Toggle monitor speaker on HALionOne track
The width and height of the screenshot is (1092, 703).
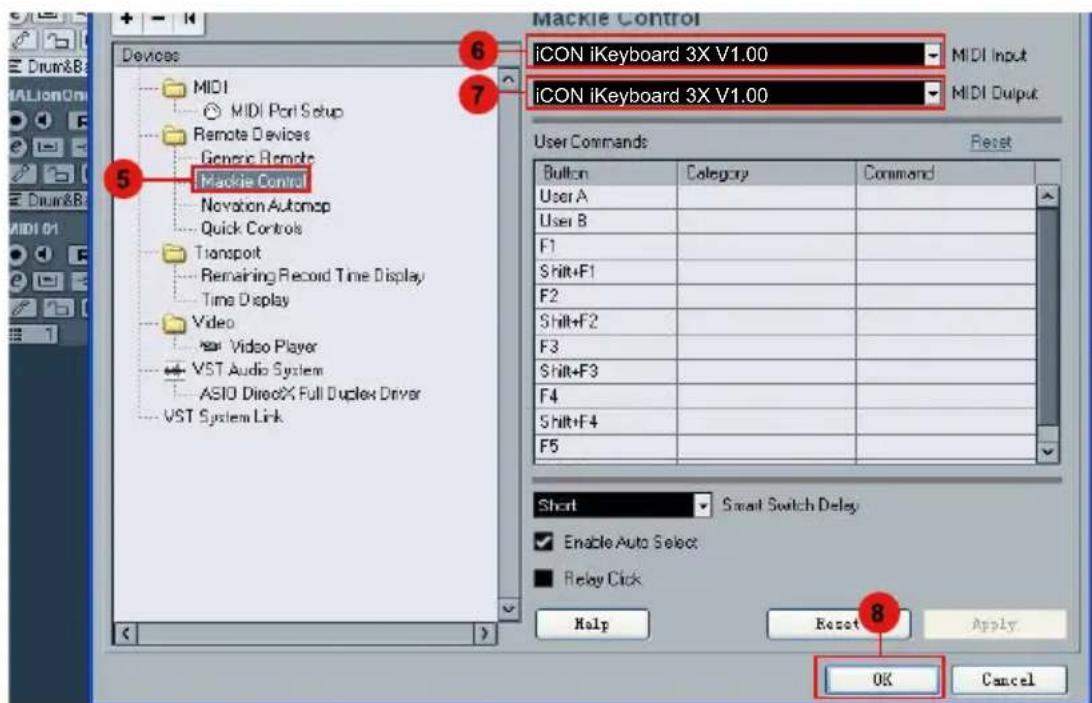[x=44, y=121]
